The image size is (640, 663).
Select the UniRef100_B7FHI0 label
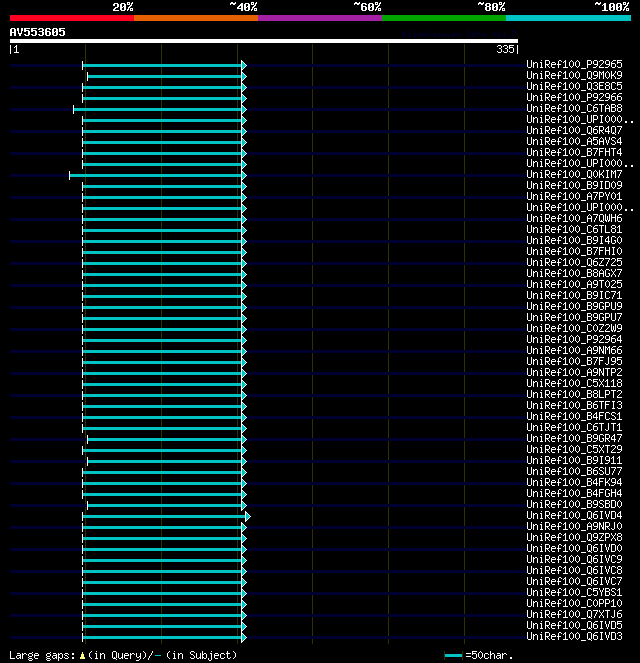[574, 251]
